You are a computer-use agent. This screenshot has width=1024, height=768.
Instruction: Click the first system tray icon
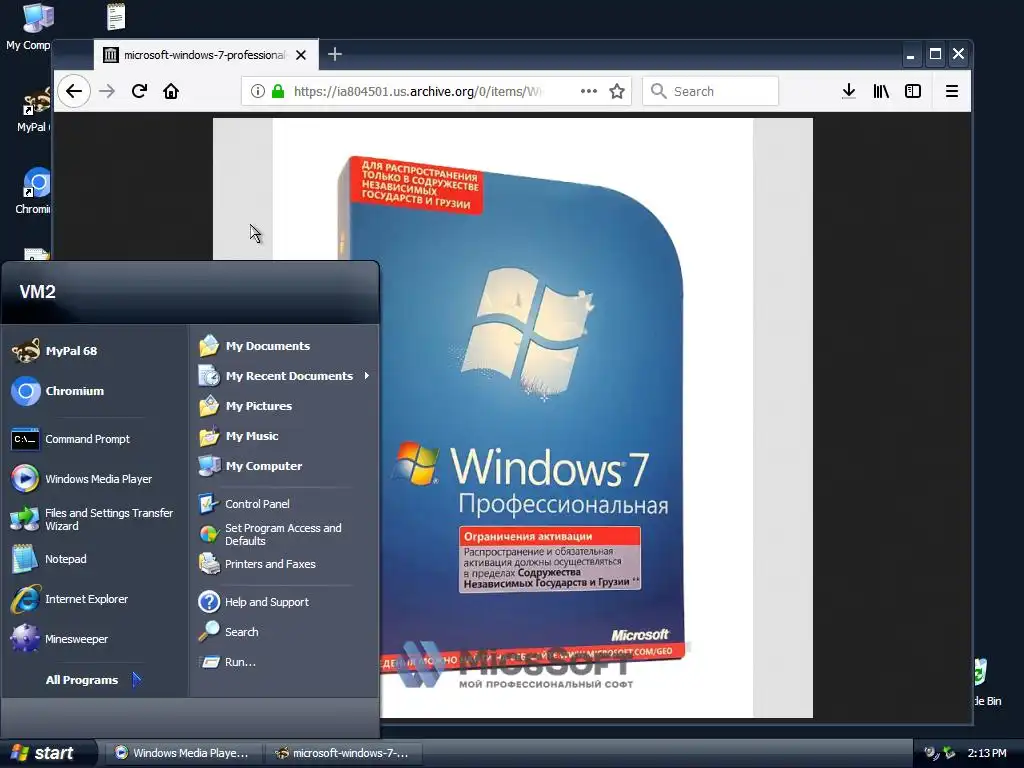pos(932,753)
